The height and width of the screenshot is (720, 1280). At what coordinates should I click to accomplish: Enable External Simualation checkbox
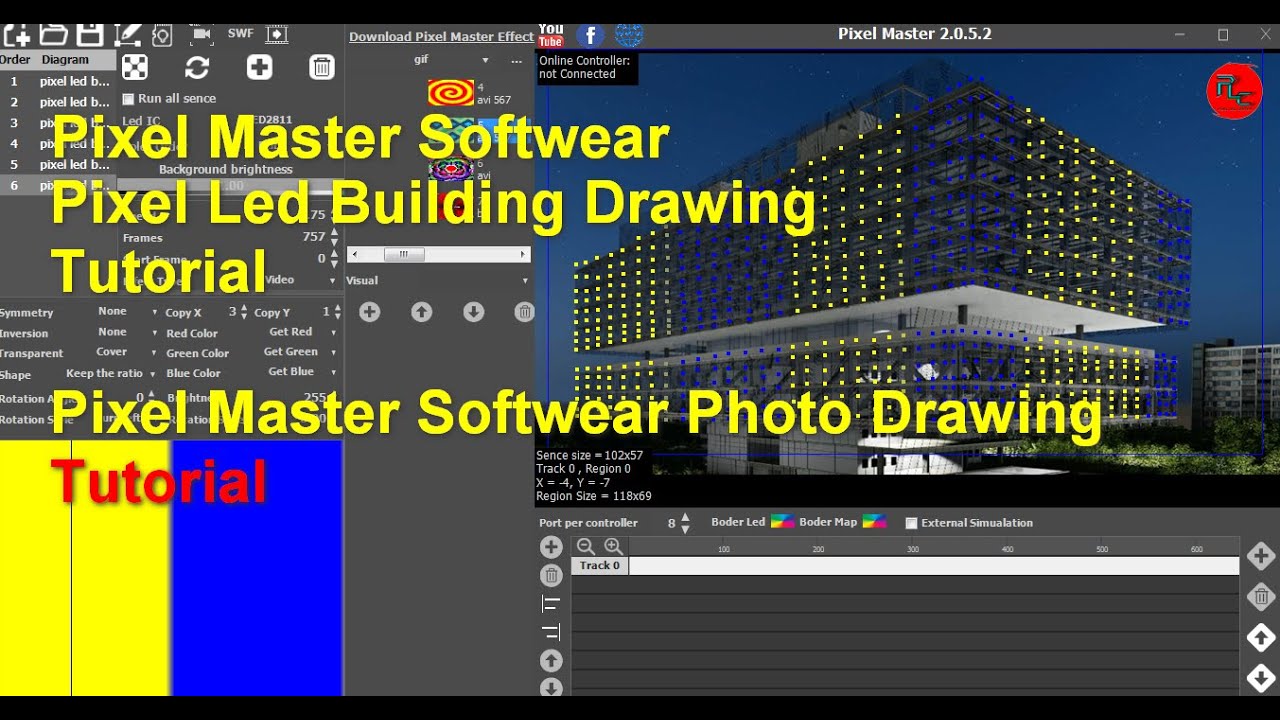tap(911, 523)
